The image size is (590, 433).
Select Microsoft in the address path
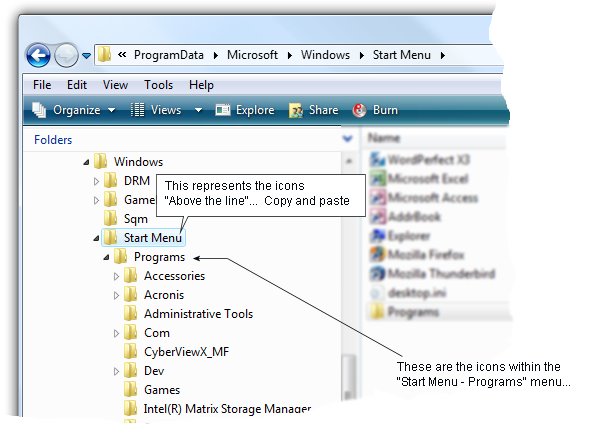[252, 55]
